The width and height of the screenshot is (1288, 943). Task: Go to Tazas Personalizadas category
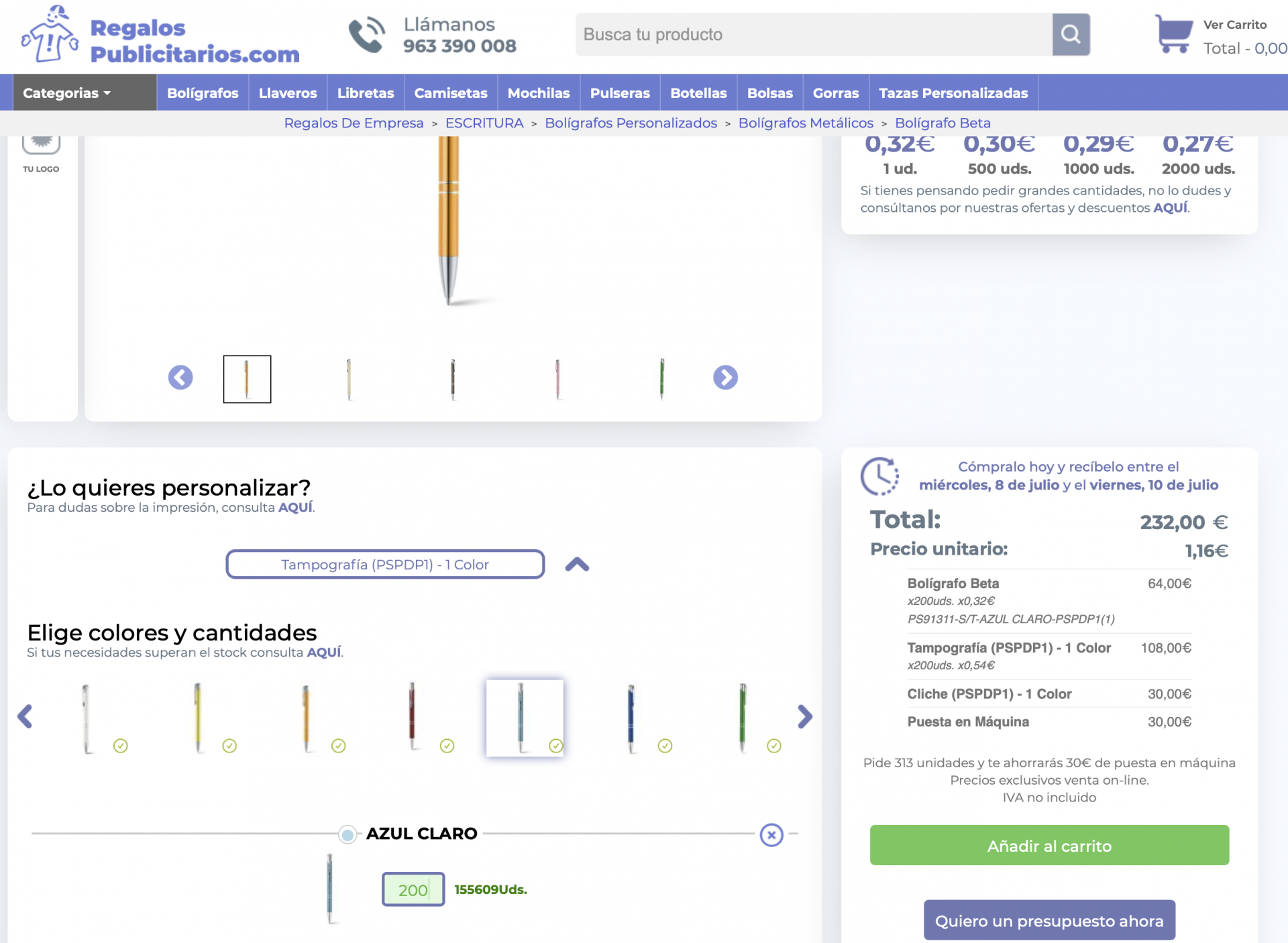[953, 93]
